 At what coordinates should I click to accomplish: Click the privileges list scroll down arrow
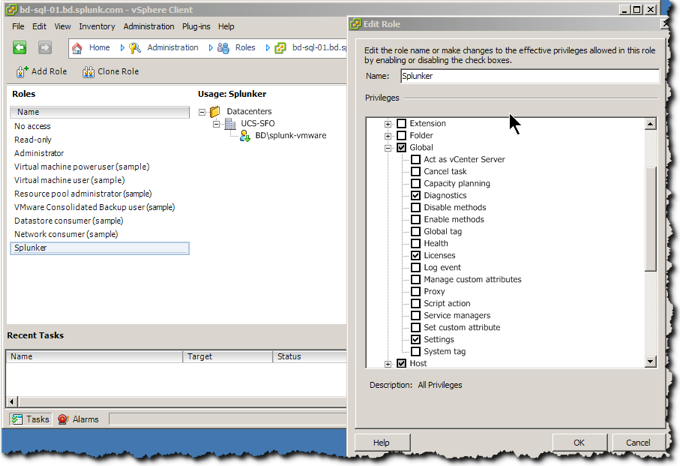[x=650, y=361]
